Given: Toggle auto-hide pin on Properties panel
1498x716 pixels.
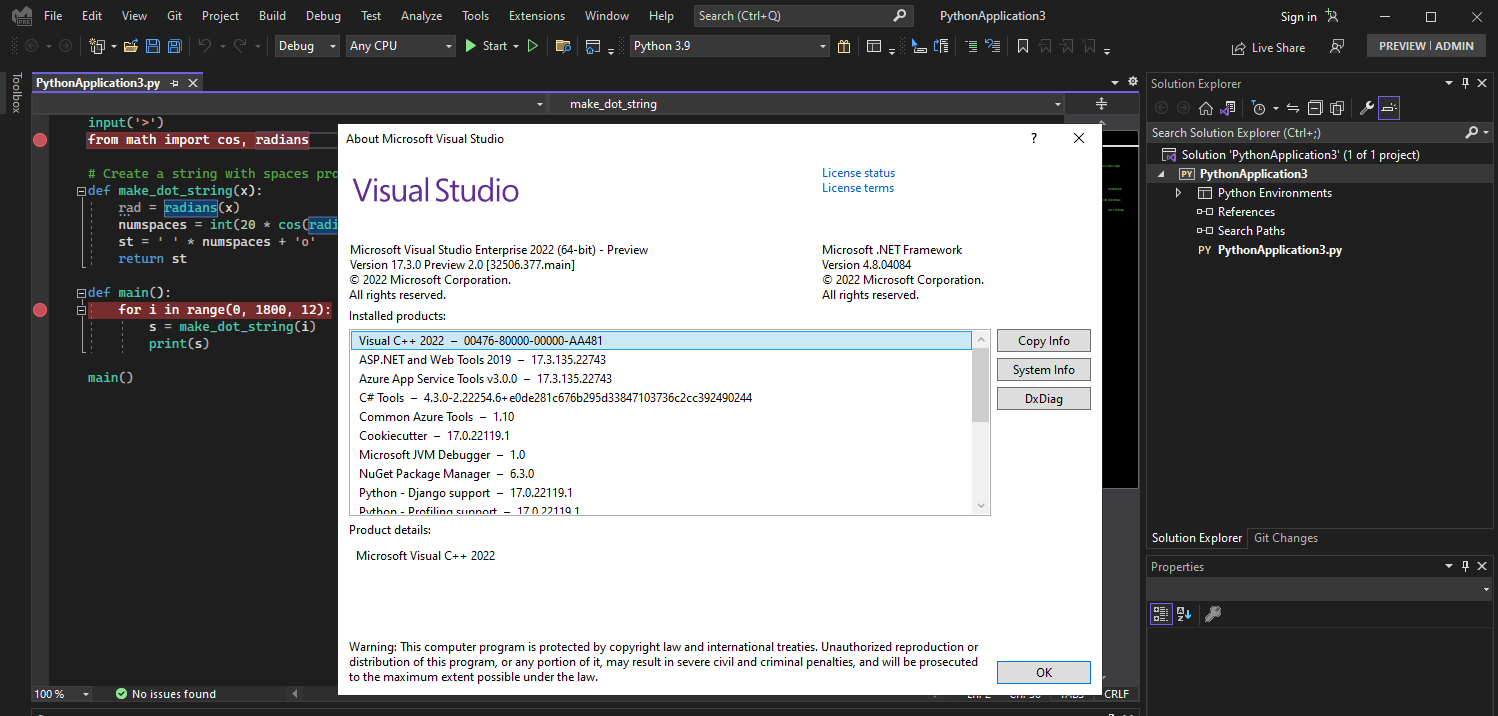Looking at the screenshot, I should point(1465,566).
